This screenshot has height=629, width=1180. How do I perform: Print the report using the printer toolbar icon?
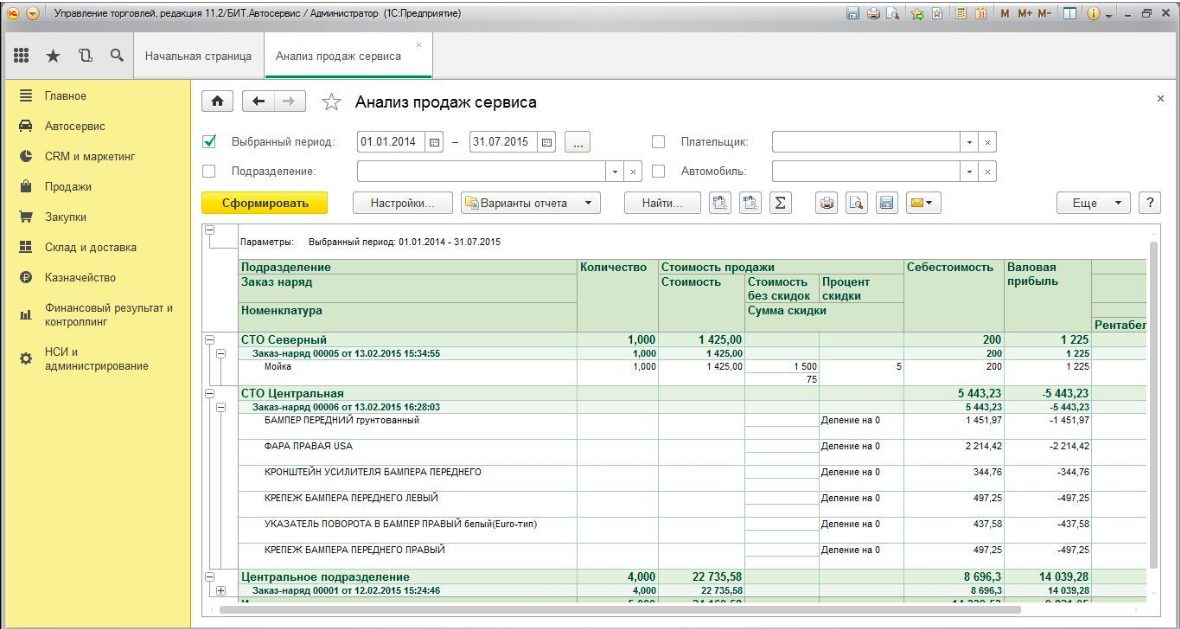click(827, 203)
